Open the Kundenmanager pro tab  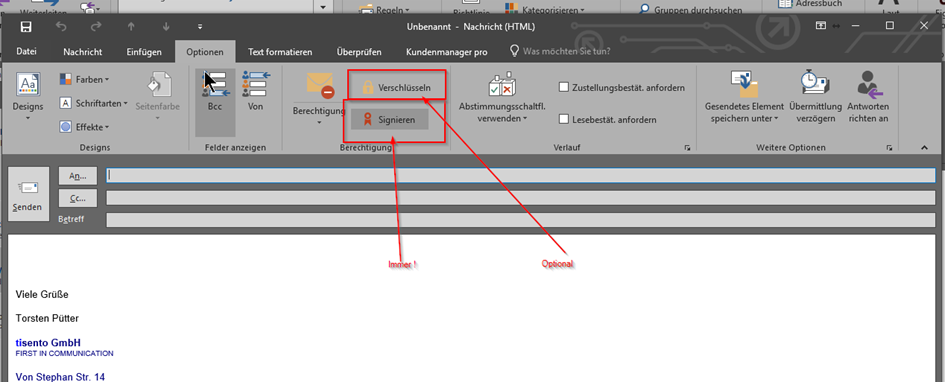447,52
